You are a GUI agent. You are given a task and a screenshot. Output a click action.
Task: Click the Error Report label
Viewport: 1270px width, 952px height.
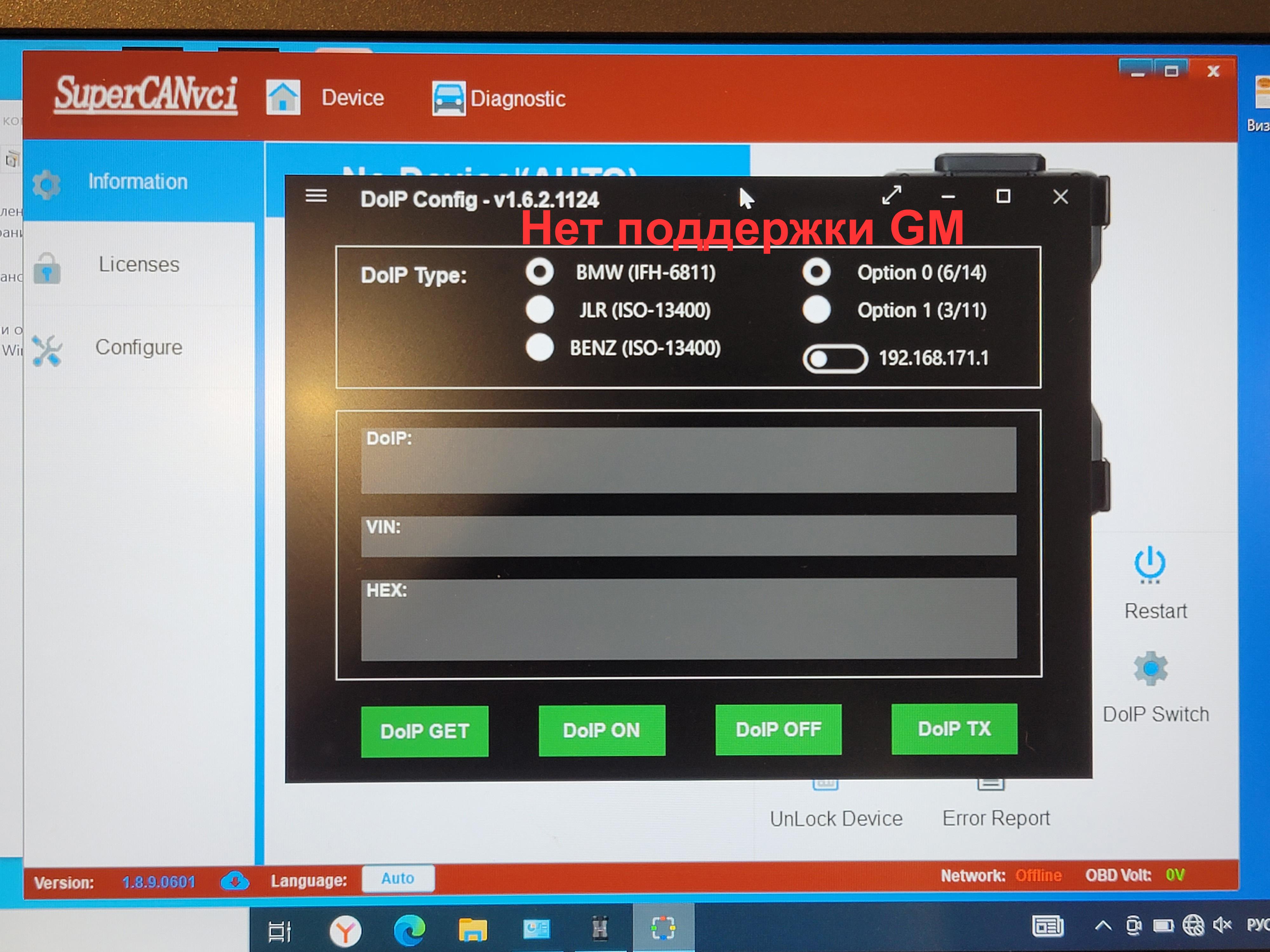pos(996,818)
